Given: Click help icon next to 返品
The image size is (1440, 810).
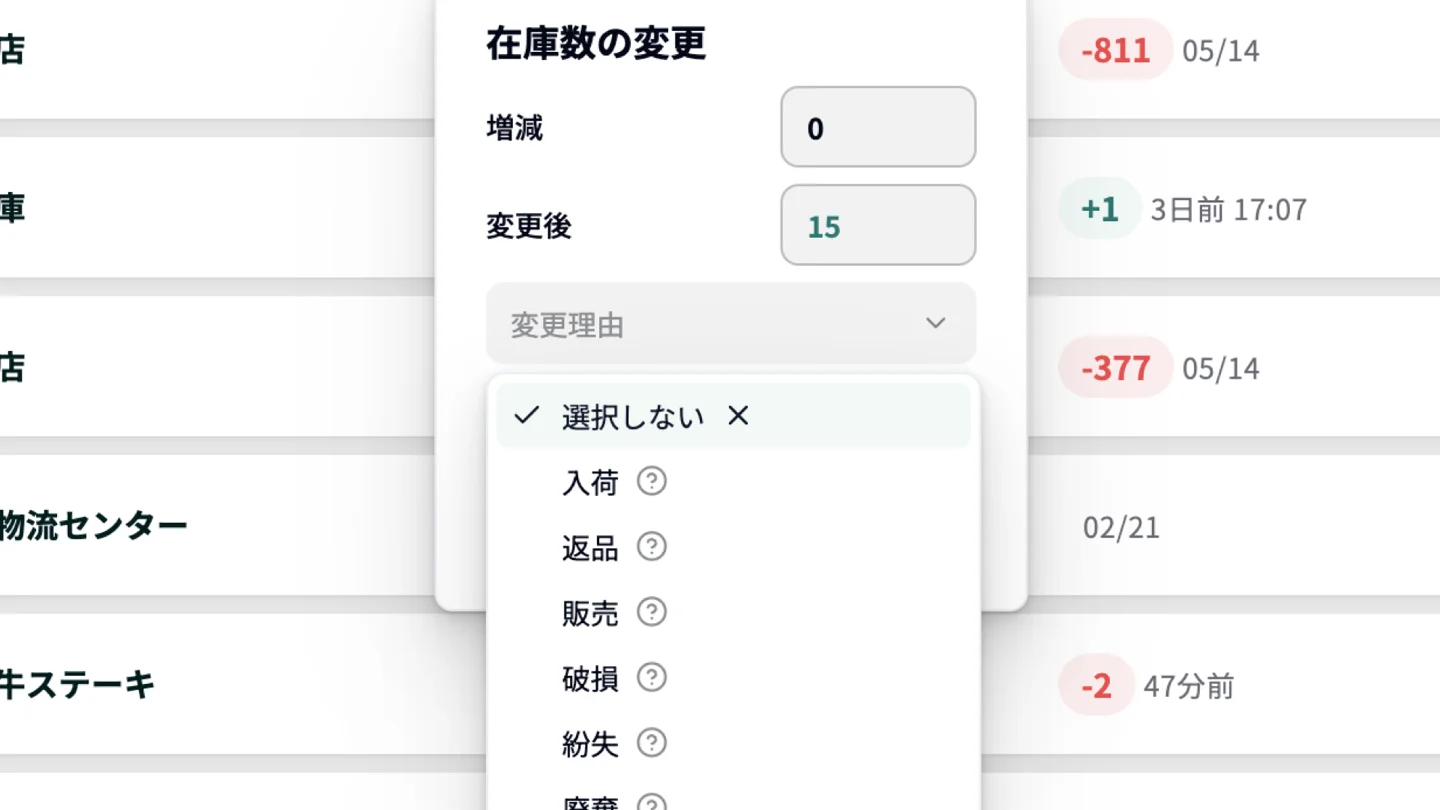Looking at the screenshot, I should tap(652, 547).
